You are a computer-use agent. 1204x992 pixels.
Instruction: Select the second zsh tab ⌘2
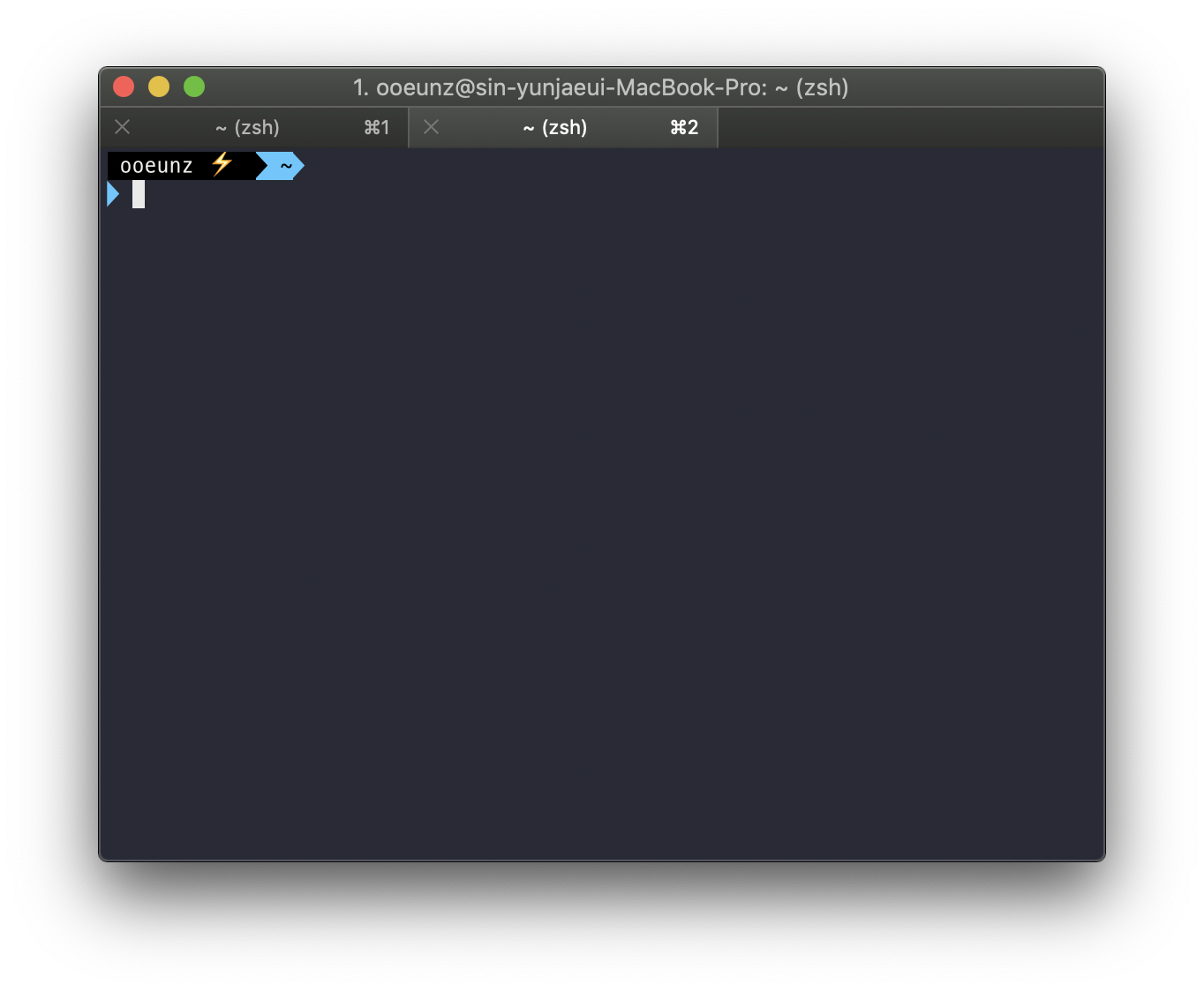[x=563, y=128]
